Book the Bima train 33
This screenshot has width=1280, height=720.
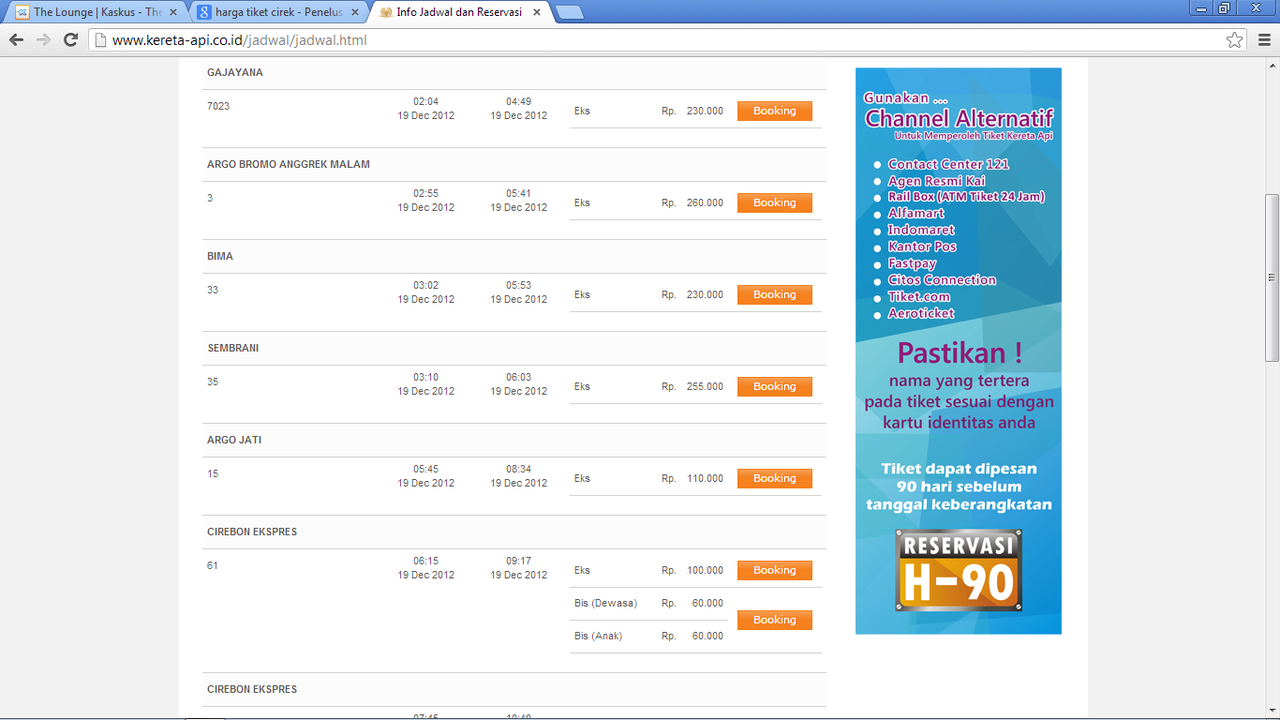(774, 295)
